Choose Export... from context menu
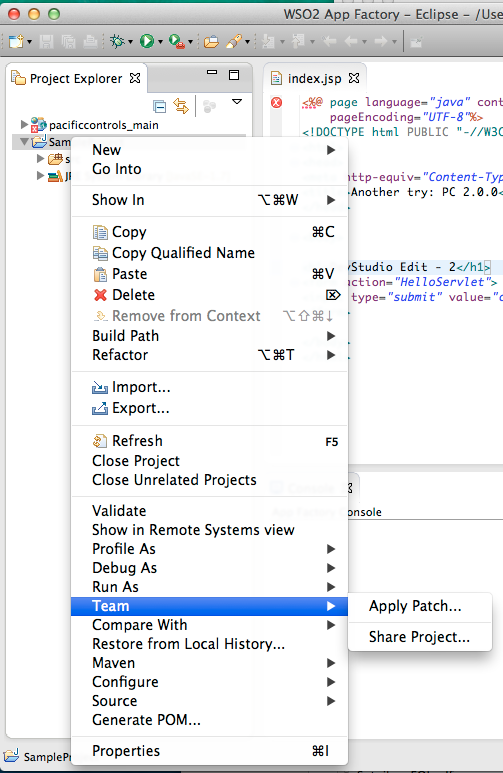 (x=209, y=408)
